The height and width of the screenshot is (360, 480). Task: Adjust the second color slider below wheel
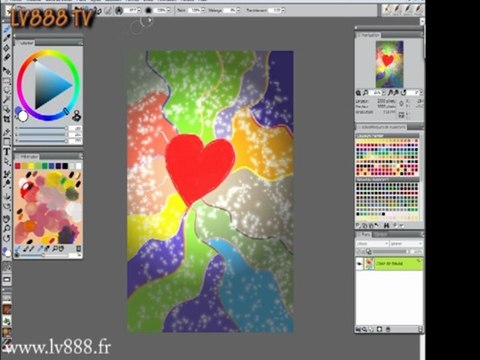click(42, 135)
